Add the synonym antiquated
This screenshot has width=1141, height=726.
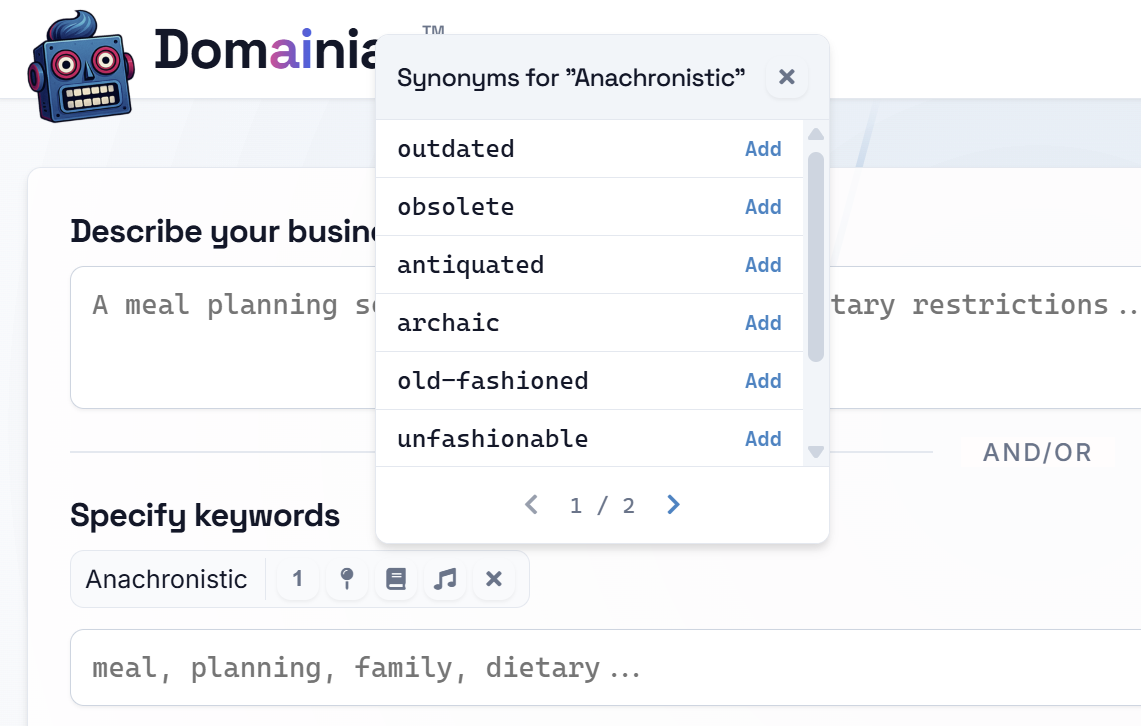coord(763,264)
